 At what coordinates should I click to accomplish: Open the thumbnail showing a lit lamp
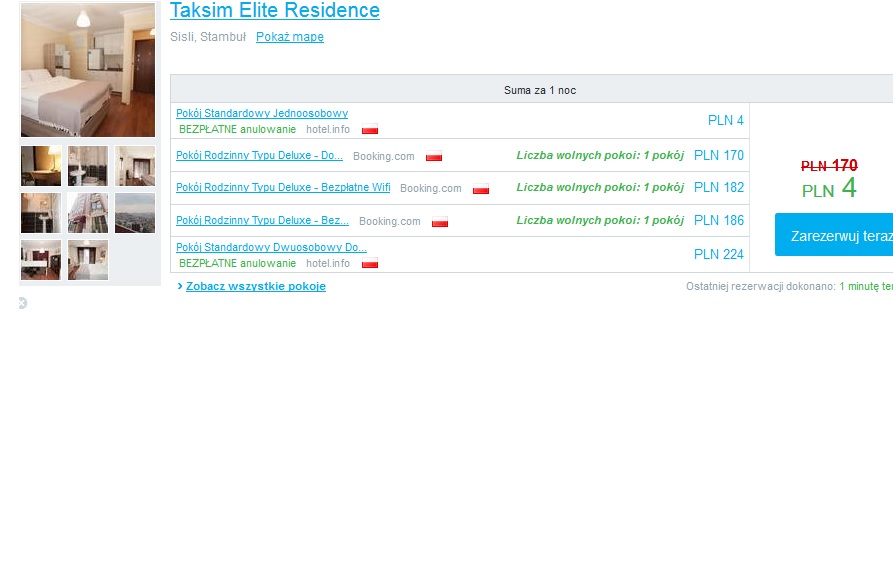coord(41,166)
